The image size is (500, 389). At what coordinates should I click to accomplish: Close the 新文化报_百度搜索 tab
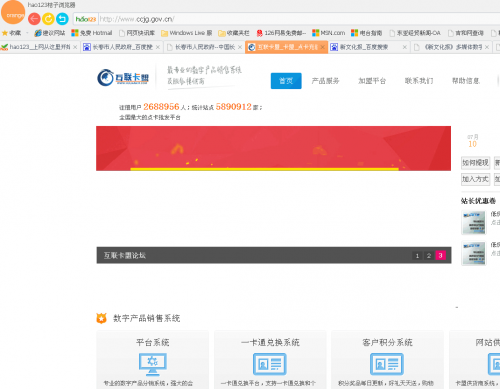pyautogui.click(x=404, y=47)
